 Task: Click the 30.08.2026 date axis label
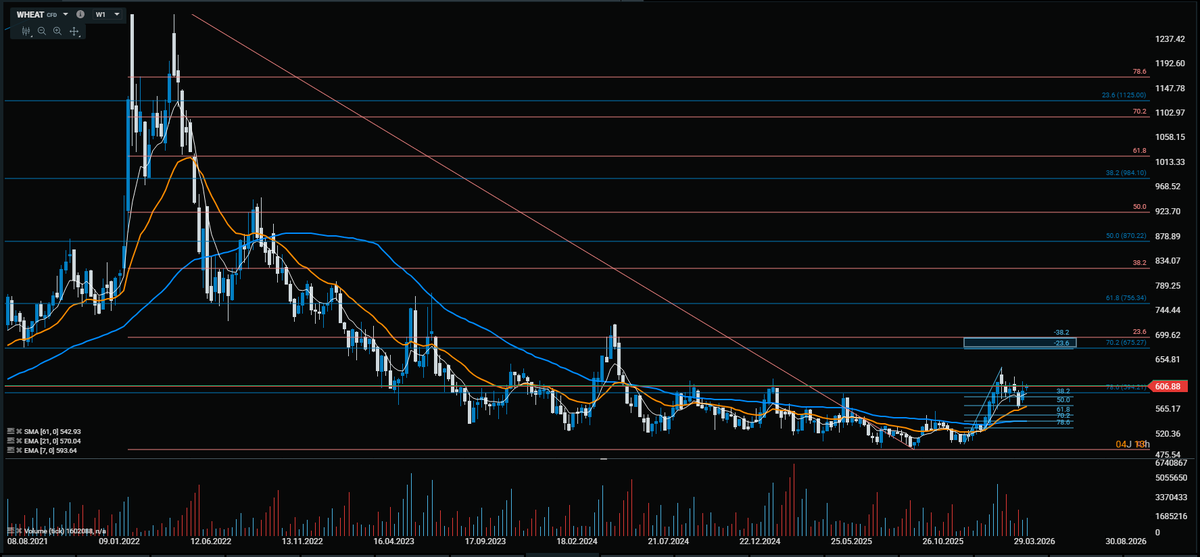point(1124,541)
